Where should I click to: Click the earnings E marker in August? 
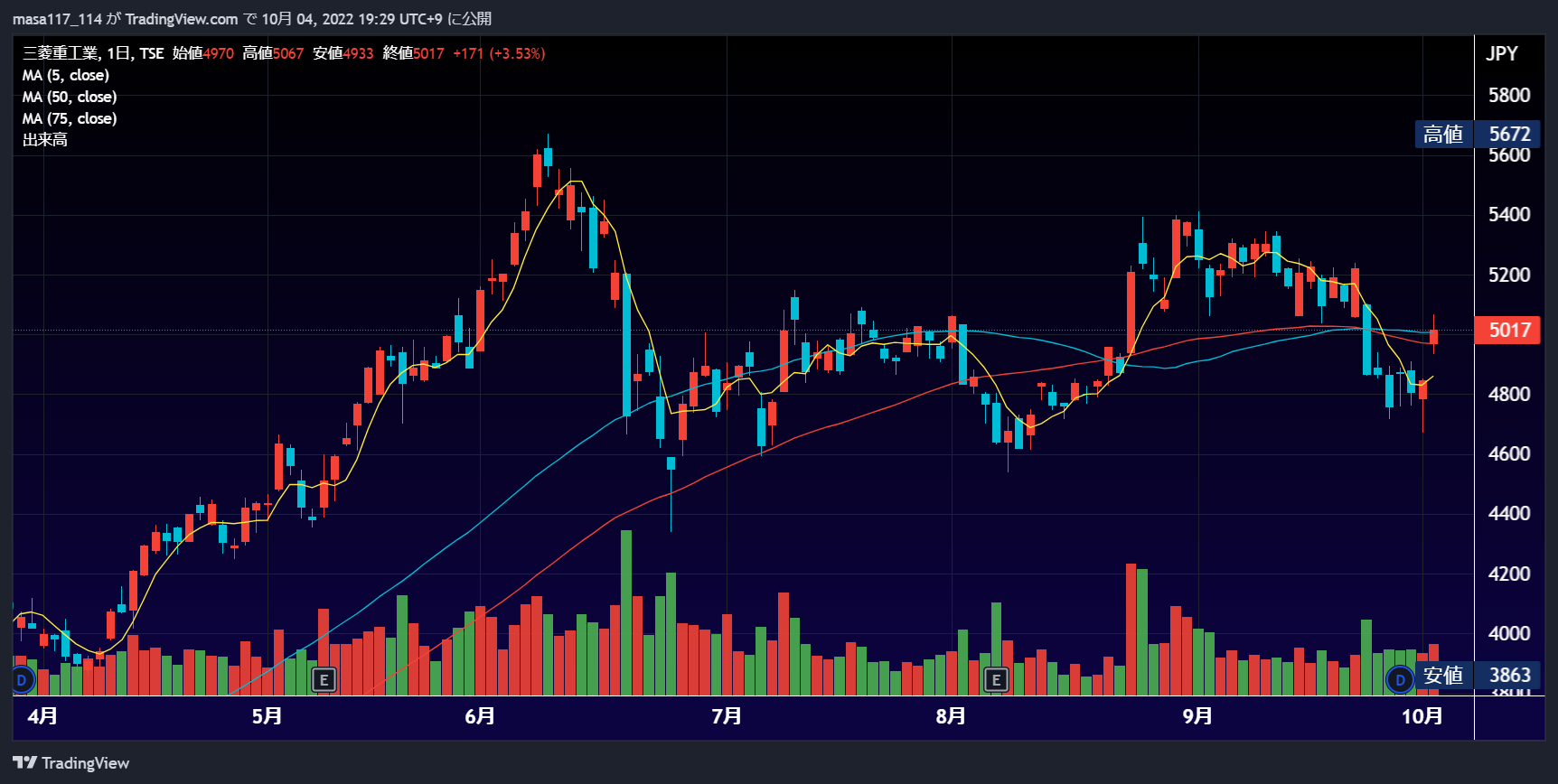(996, 679)
